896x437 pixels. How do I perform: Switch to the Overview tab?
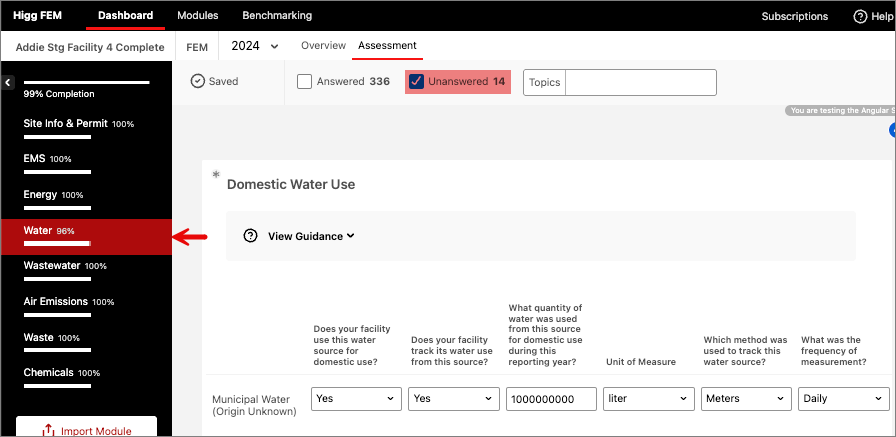(323, 46)
